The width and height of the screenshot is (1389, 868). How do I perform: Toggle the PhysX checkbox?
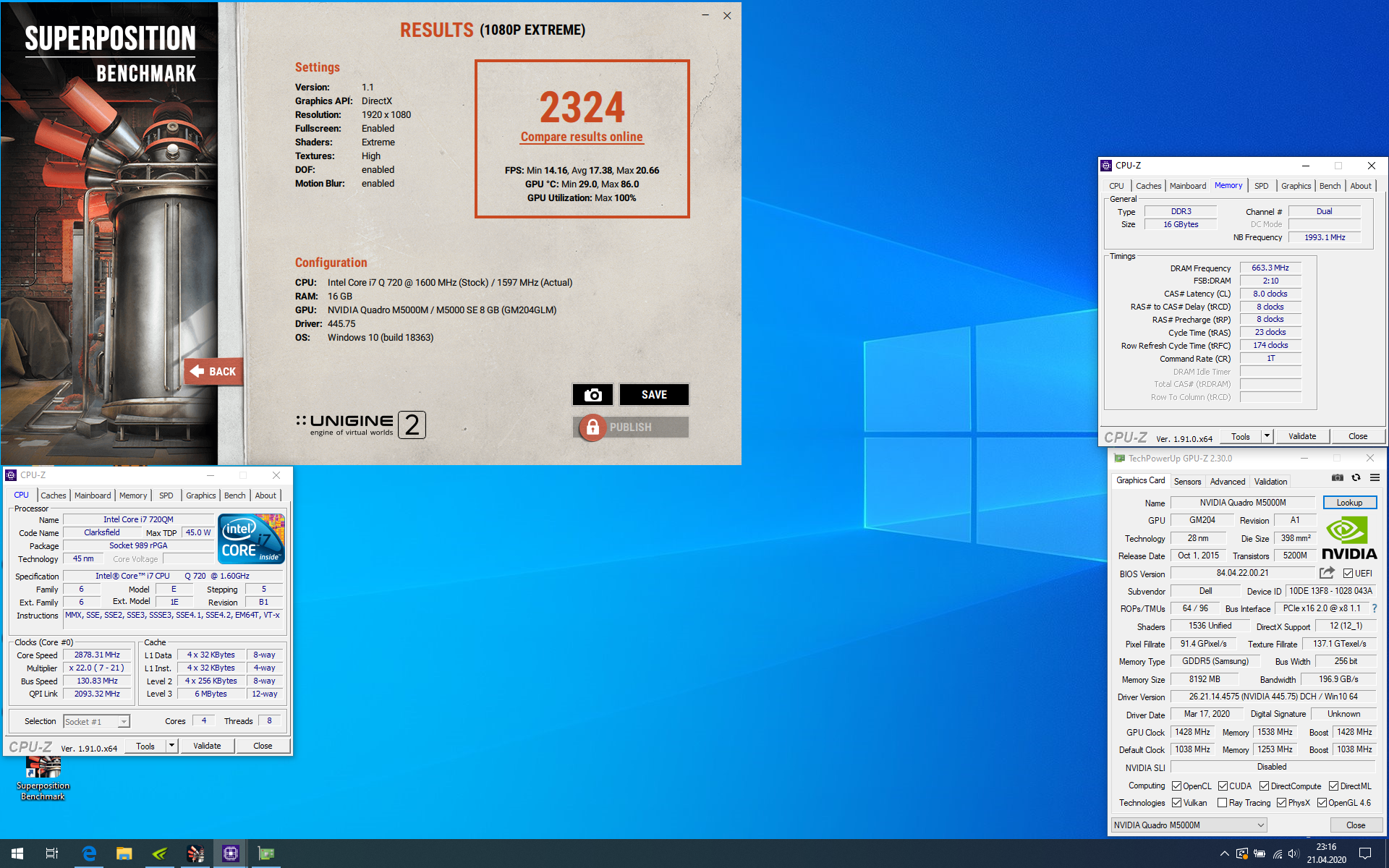[1281, 803]
